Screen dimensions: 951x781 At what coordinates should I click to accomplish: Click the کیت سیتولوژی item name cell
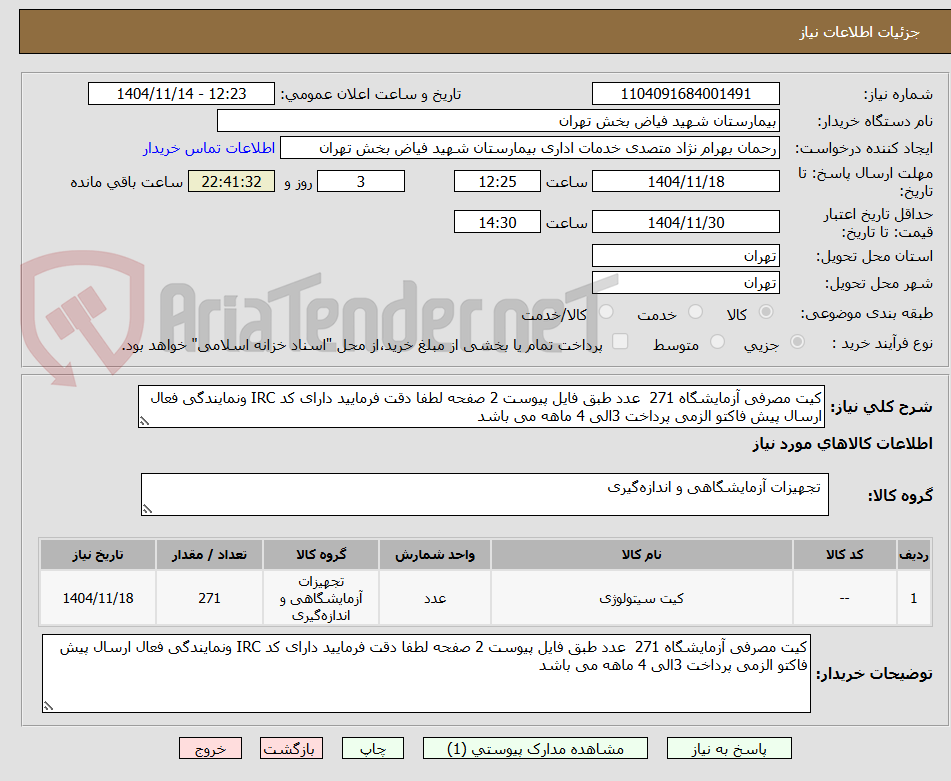(x=641, y=598)
